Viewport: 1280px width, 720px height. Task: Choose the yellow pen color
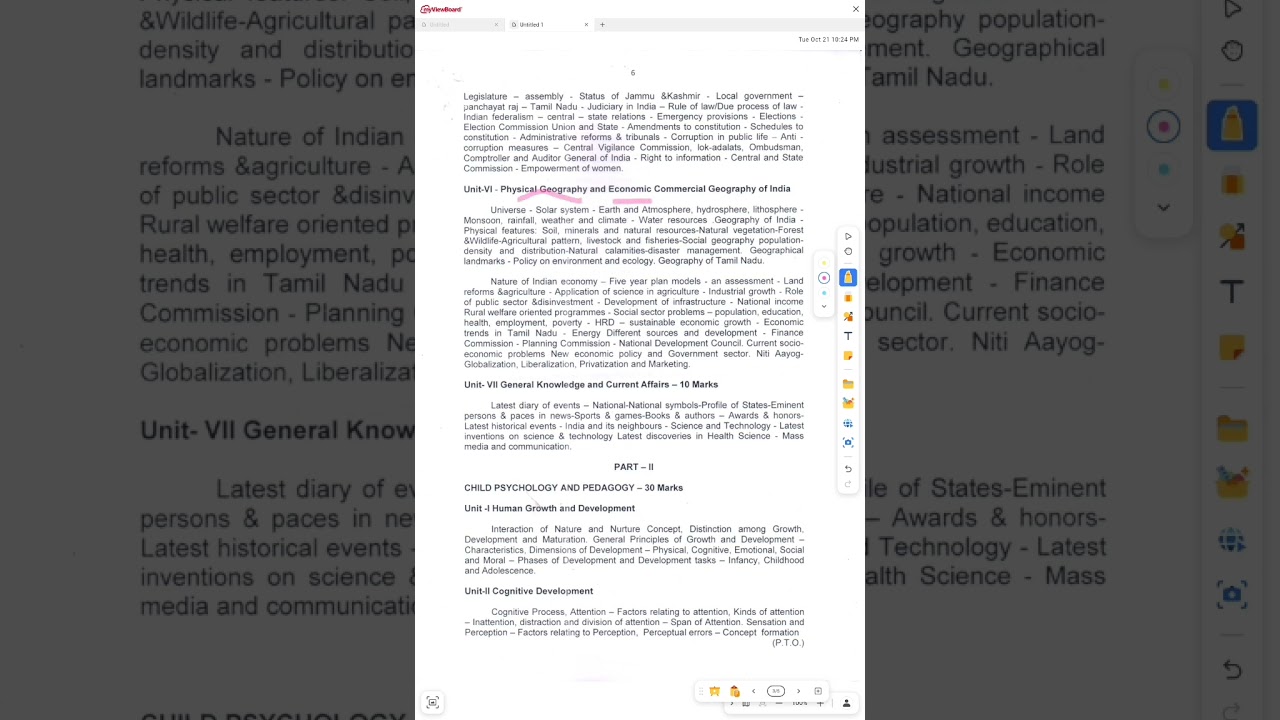824,263
